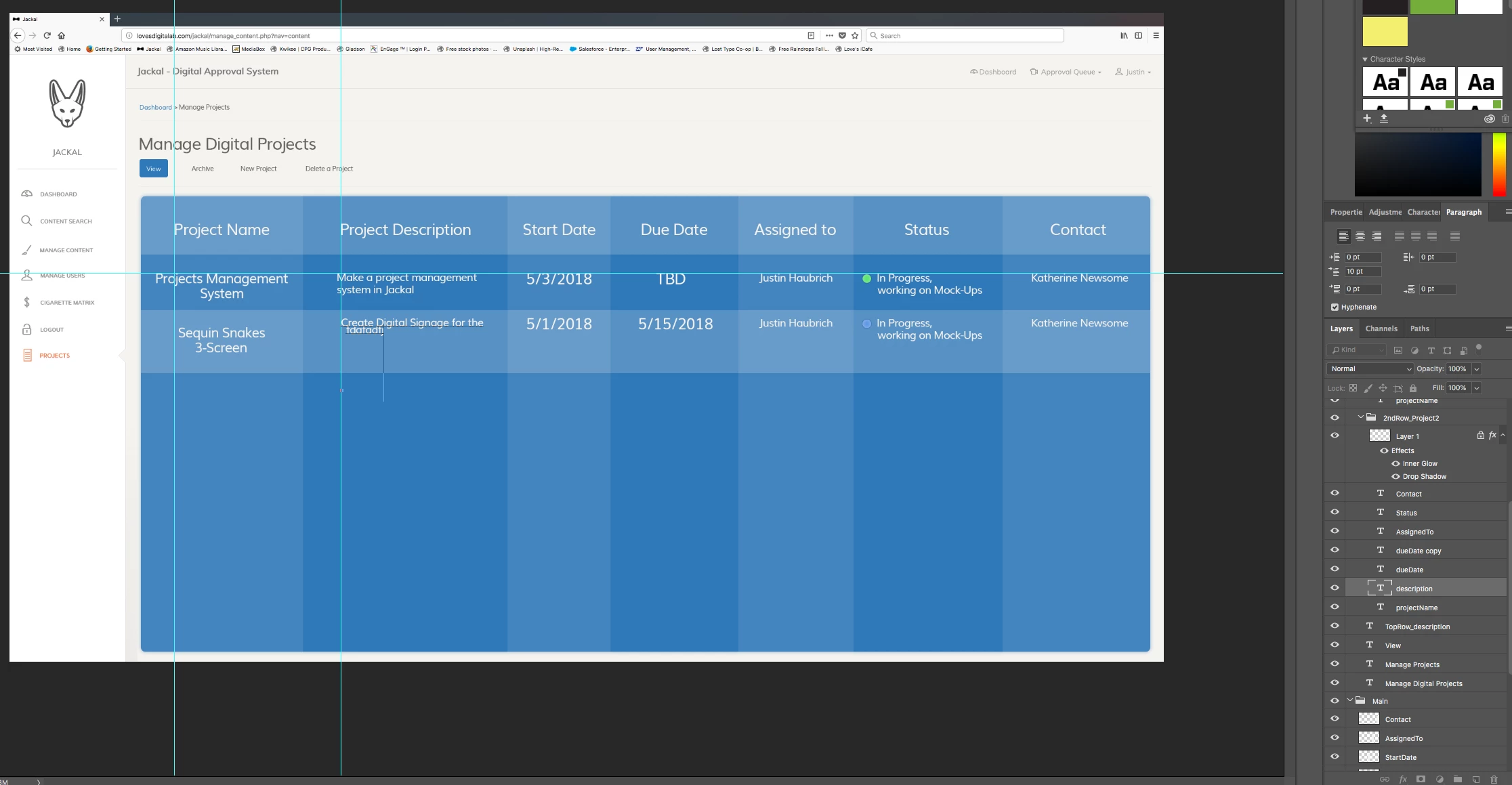Select the dueDate copy layer

[x=1418, y=551]
